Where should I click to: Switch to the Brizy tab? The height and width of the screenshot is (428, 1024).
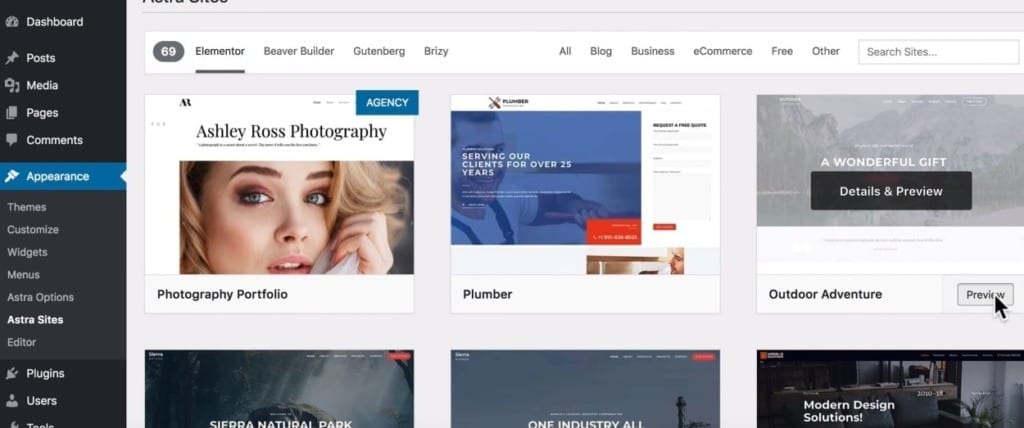click(x=436, y=51)
